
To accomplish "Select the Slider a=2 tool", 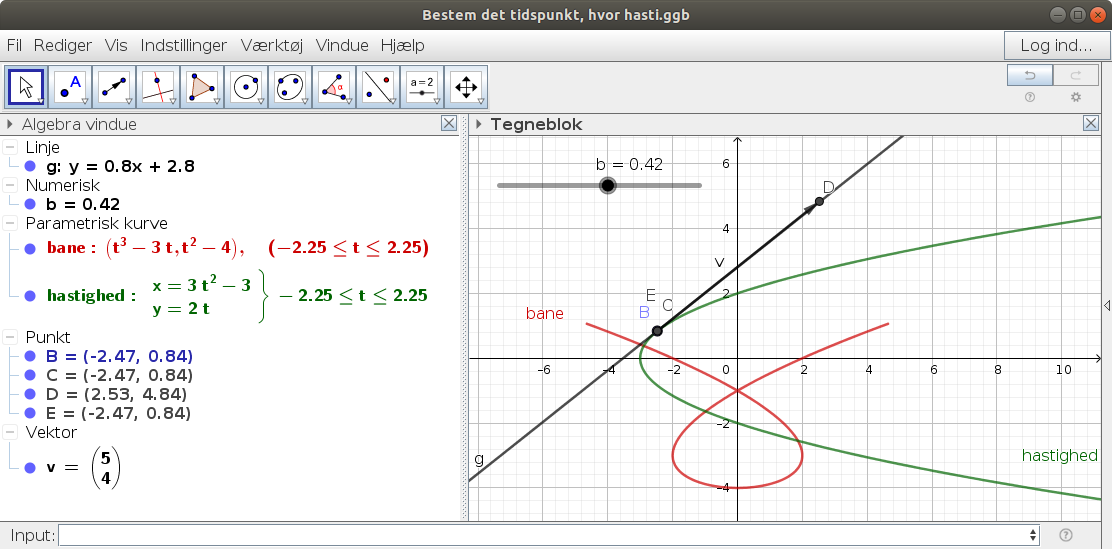I will [422, 87].
